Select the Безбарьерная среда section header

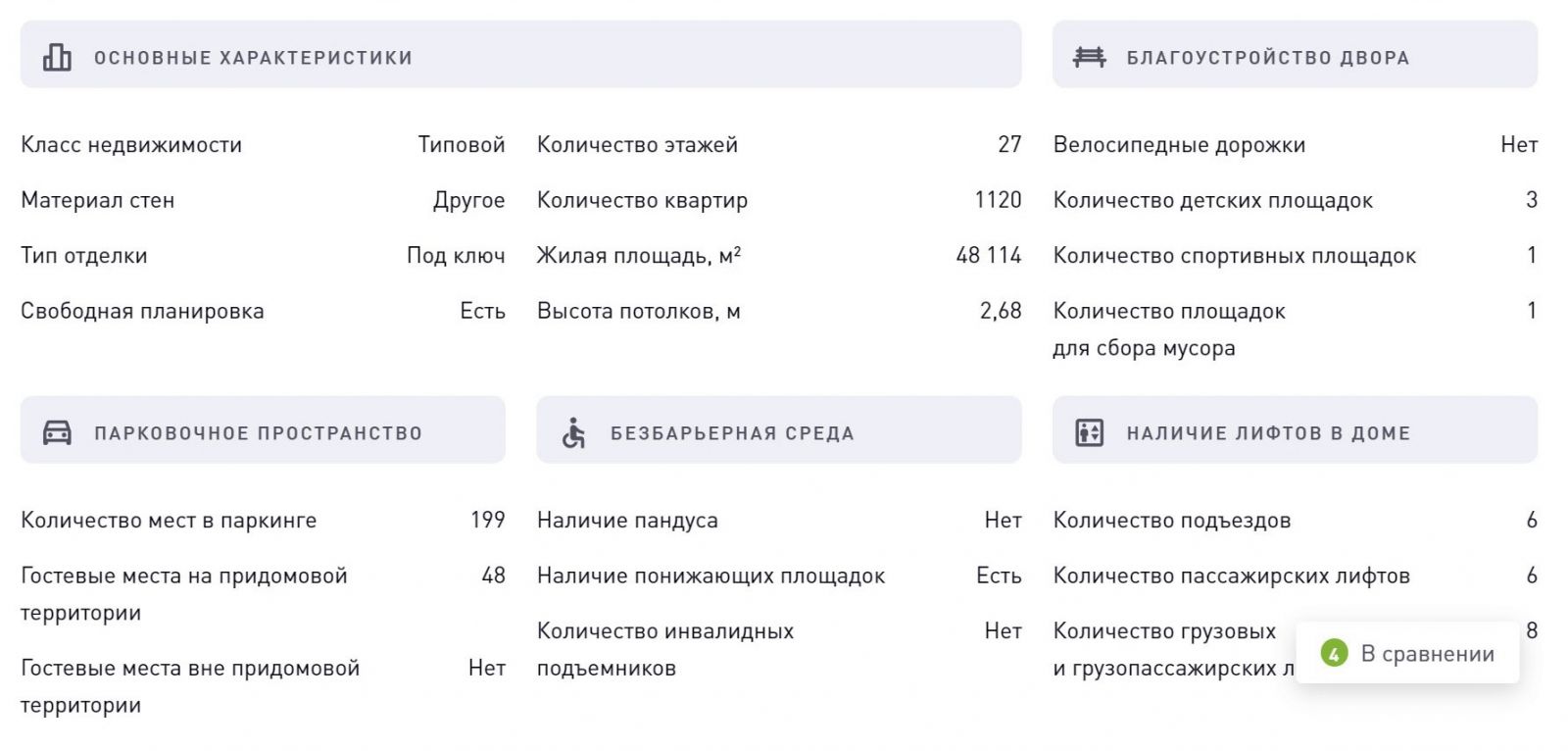click(x=778, y=430)
